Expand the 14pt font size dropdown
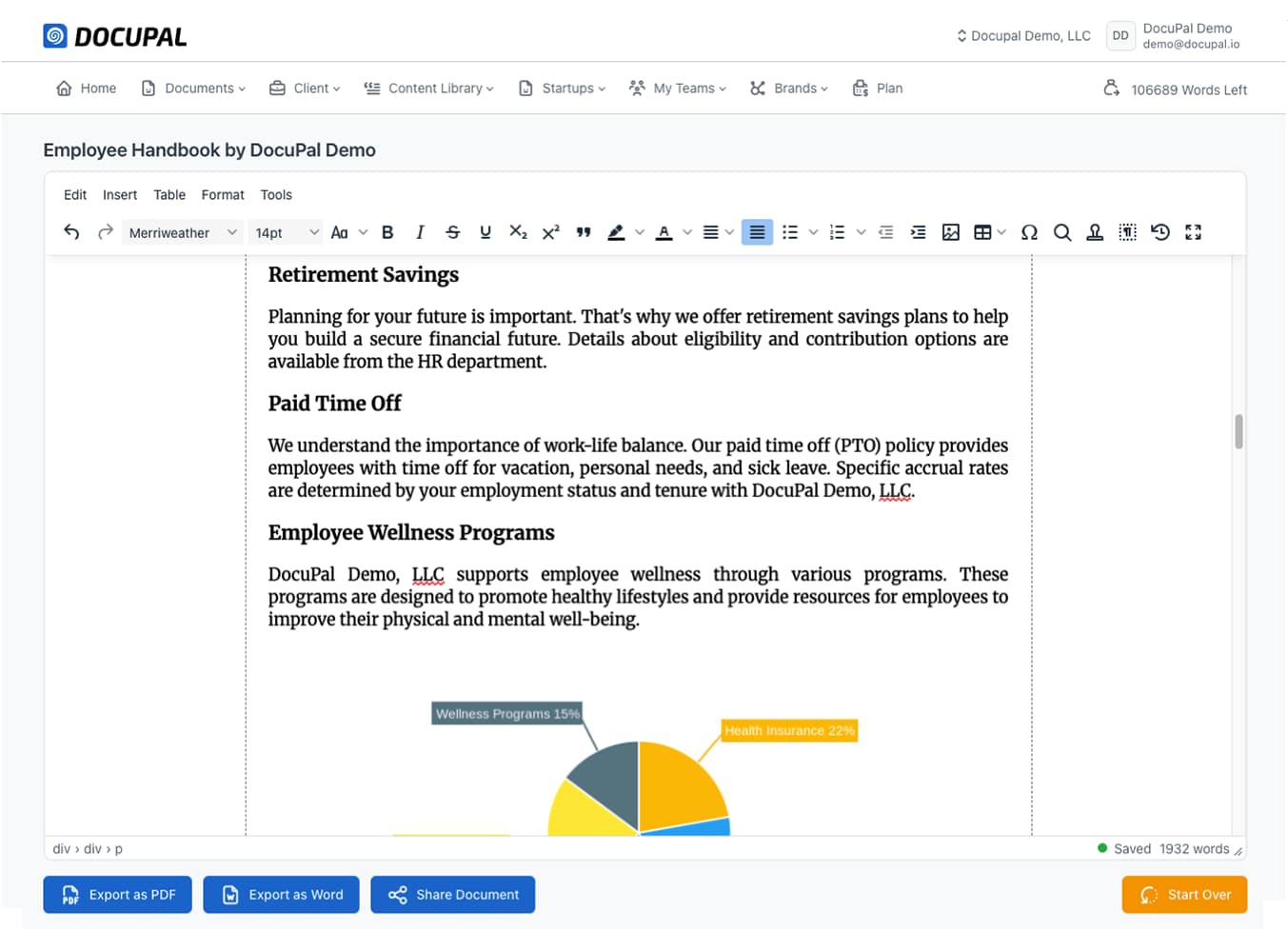This screenshot has width=1288, height=931. [x=283, y=232]
